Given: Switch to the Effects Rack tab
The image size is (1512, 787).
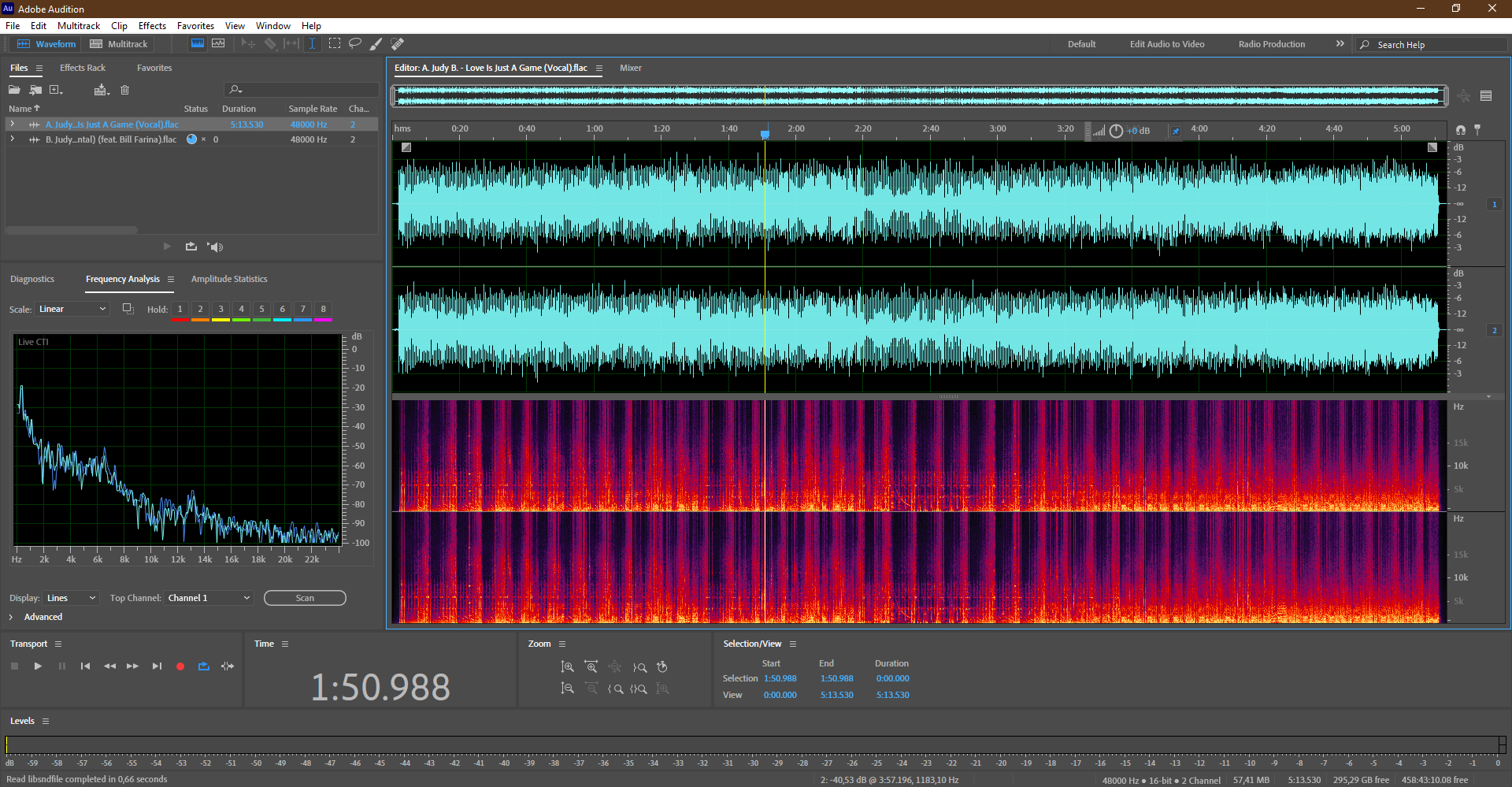Looking at the screenshot, I should click(83, 68).
